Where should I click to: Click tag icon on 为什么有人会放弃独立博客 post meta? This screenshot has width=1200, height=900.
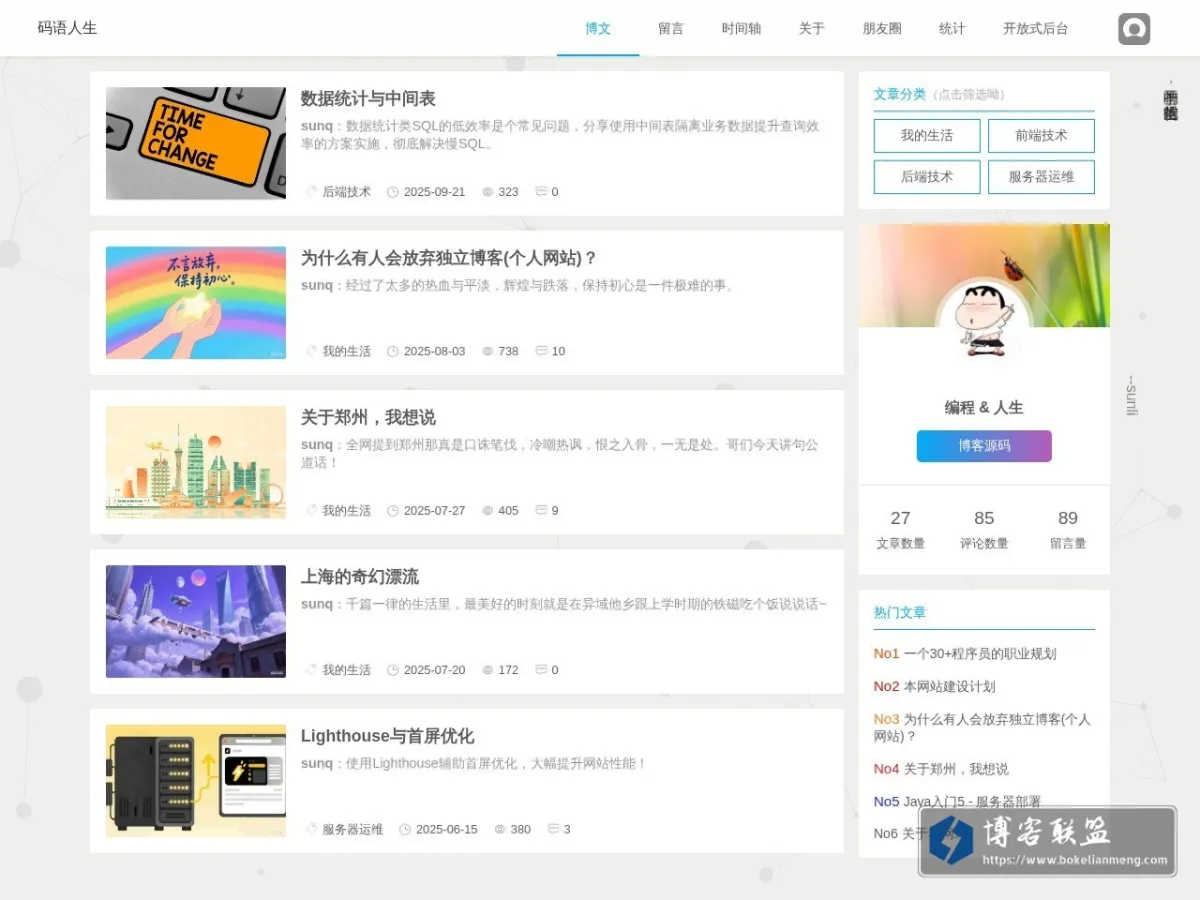coord(311,351)
